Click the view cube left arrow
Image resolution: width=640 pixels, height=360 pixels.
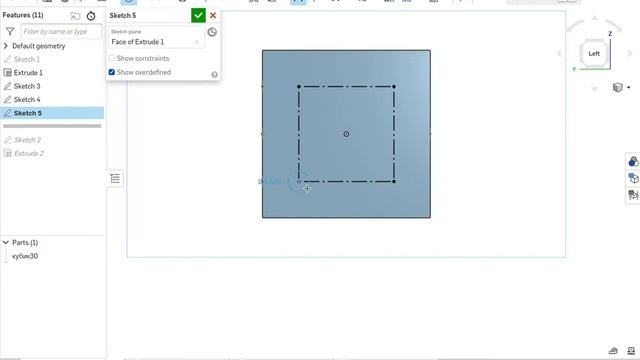(x=559, y=53)
